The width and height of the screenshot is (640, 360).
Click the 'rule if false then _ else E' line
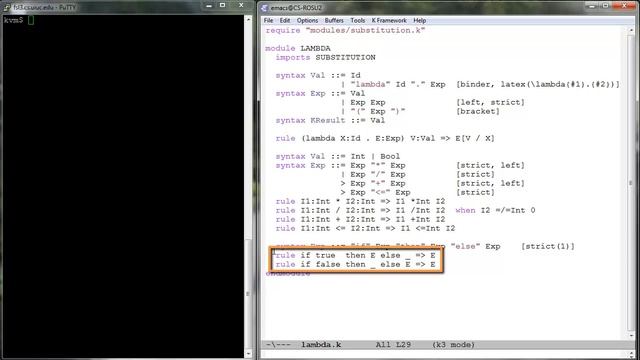point(355,264)
